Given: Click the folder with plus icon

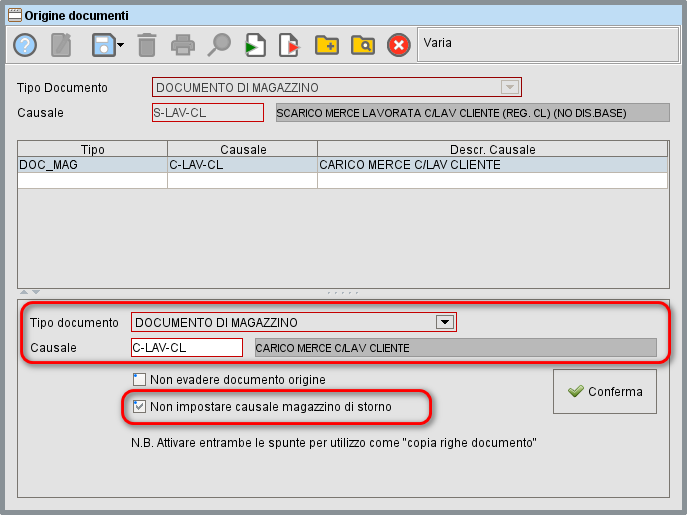Looking at the screenshot, I should 326,45.
